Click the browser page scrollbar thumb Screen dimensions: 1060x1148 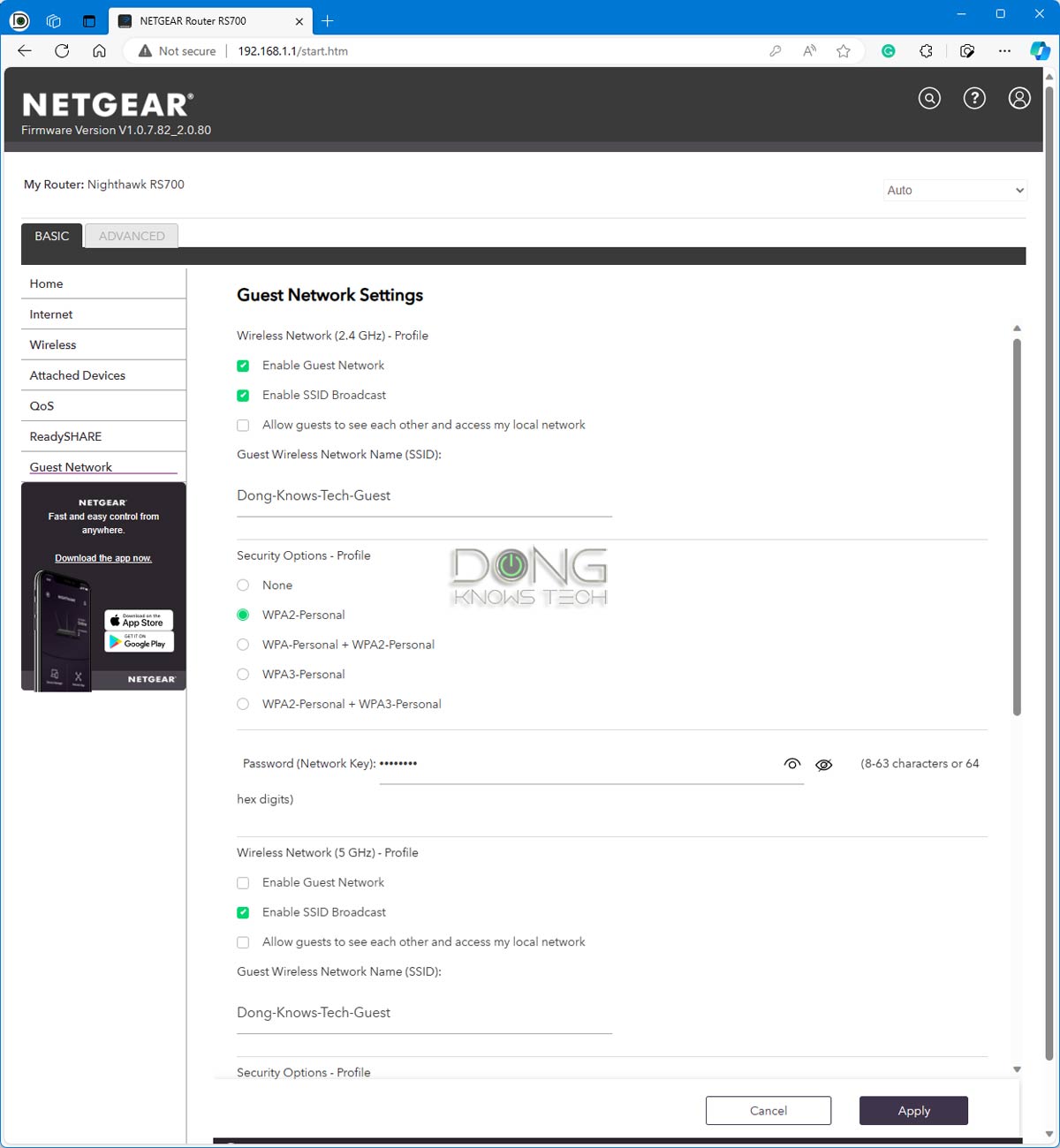(x=1049, y=572)
